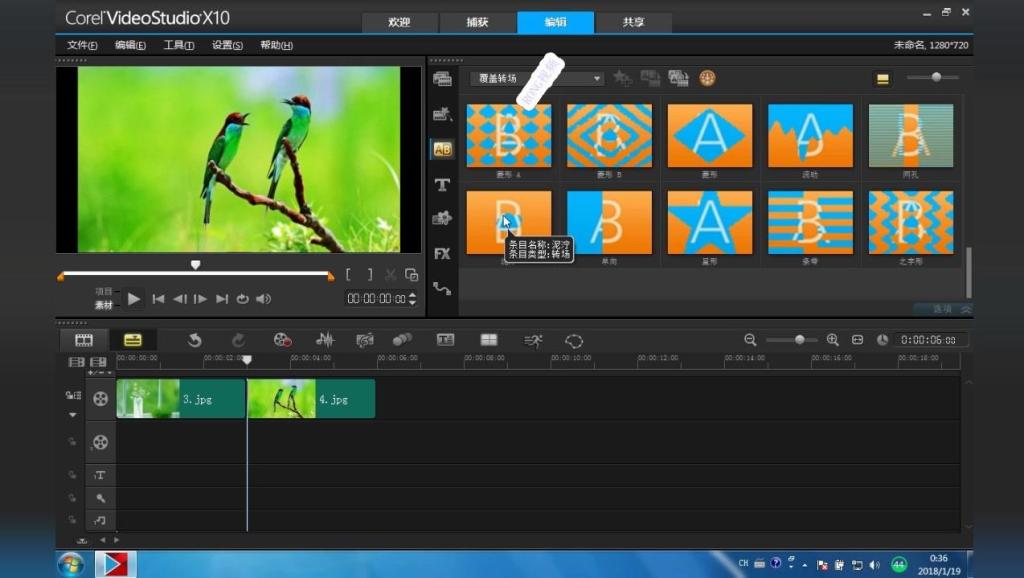
Task: Select the 4.jpg clip on timeline
Action: [311, 399]
